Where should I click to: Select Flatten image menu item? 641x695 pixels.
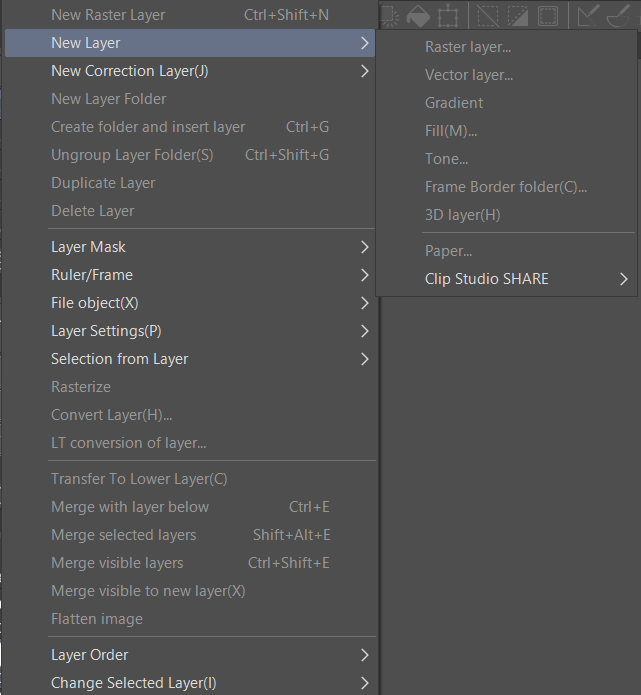coord(190,619)
